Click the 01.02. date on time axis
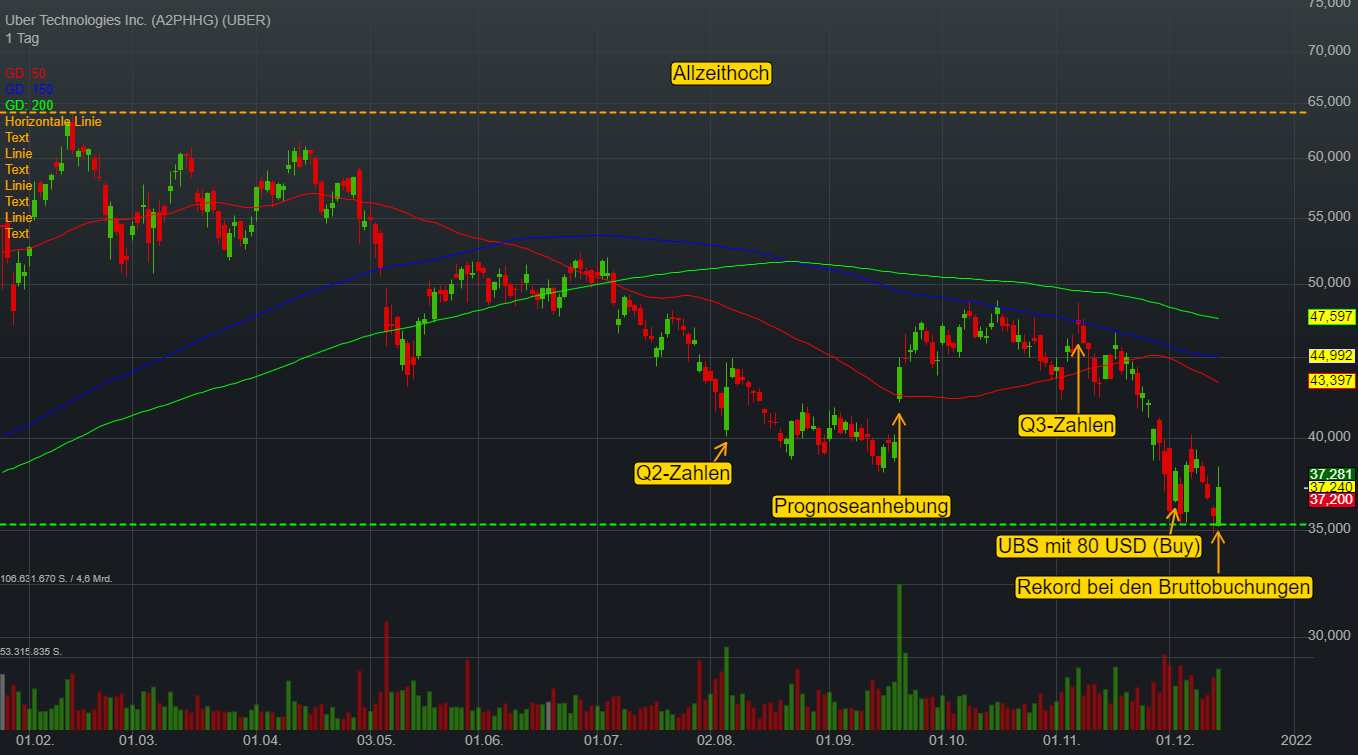This screenshot has width=1358, height=755. (x=36, y=741)
